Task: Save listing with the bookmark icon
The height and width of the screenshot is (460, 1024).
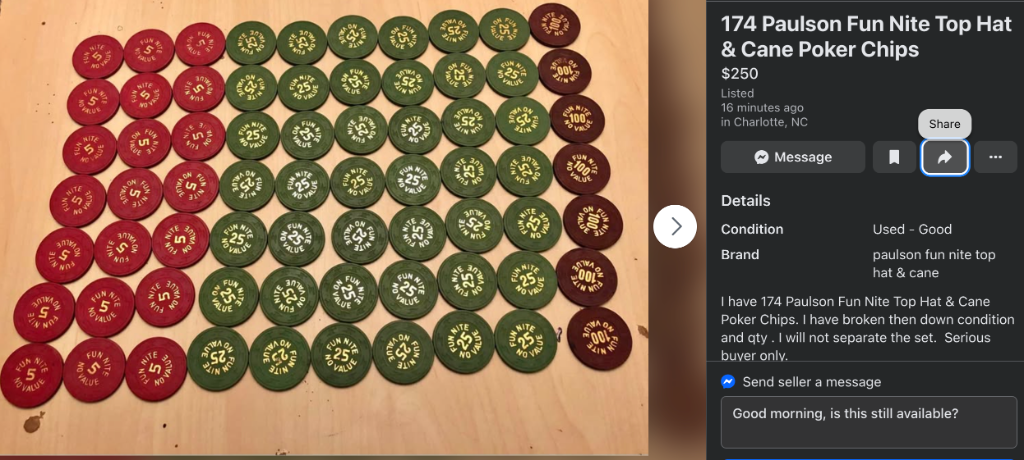Action: point(894,157)
